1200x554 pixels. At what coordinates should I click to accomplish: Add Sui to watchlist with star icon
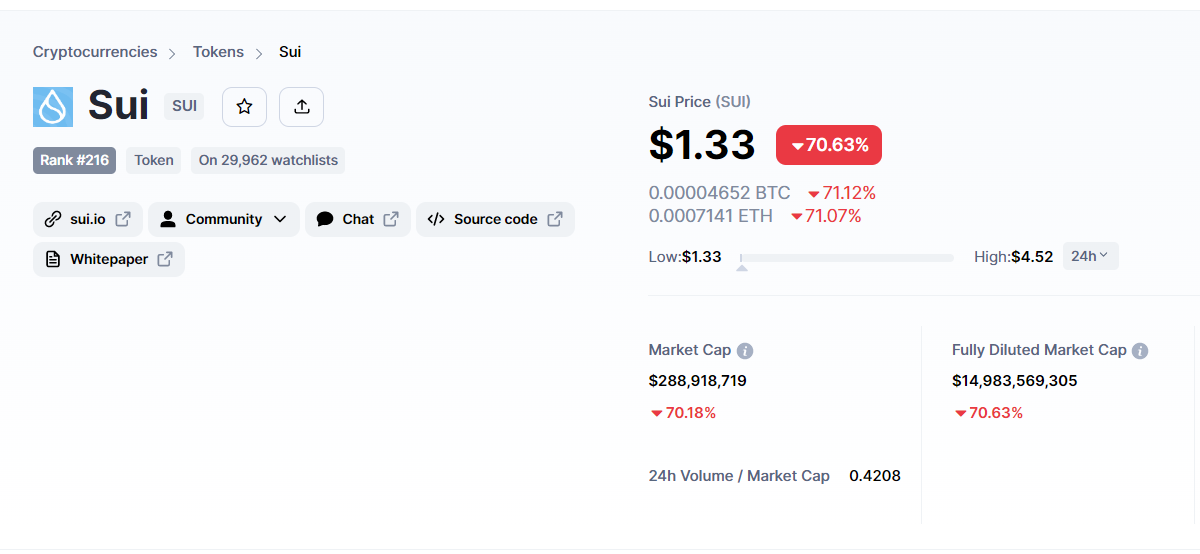[244, 106]
